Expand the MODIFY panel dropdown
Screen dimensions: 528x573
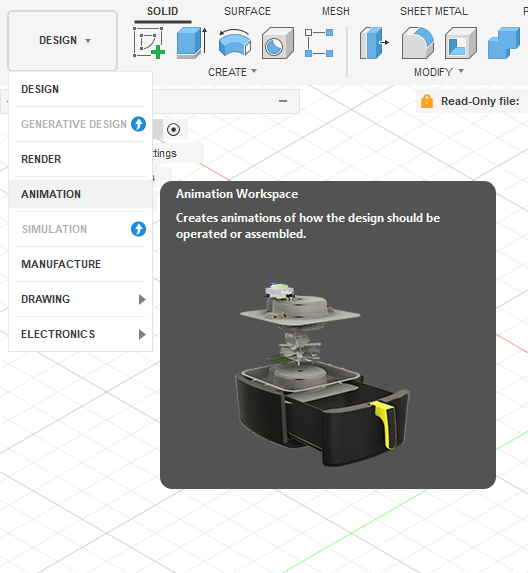[x=438, y=72]
